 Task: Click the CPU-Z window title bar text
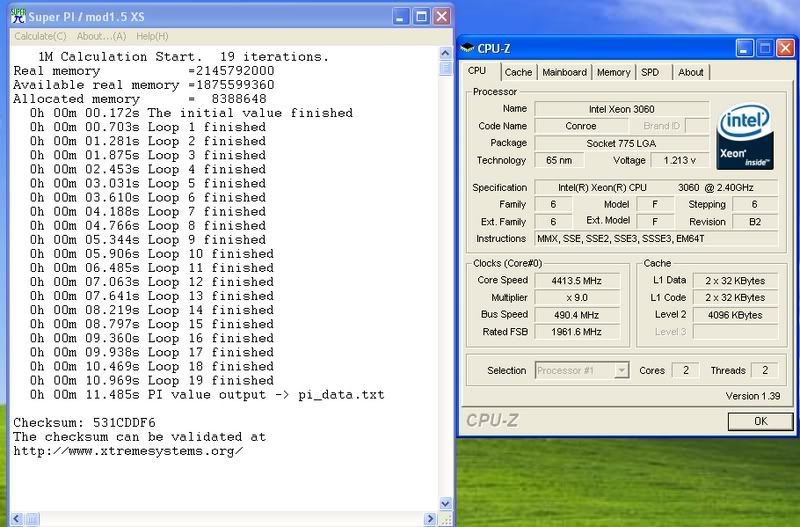[x=493, y=48]
